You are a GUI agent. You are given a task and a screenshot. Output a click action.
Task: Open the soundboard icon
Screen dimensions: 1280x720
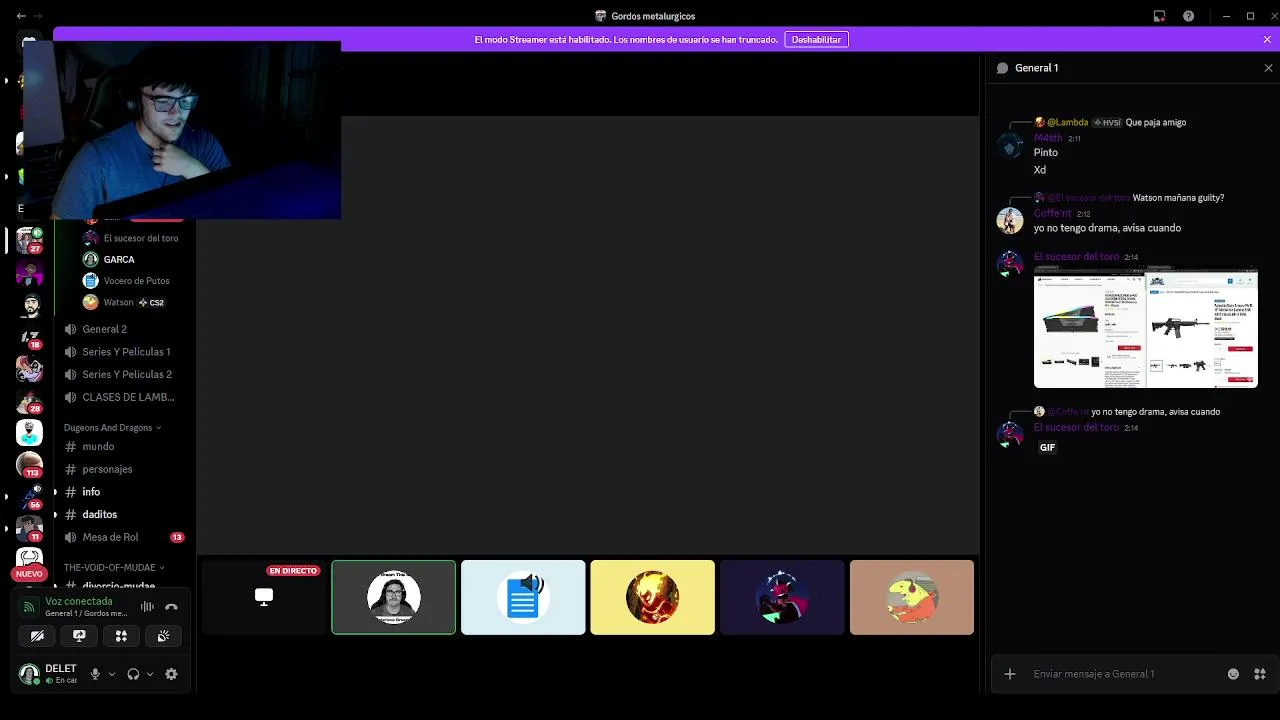(163, 636)
